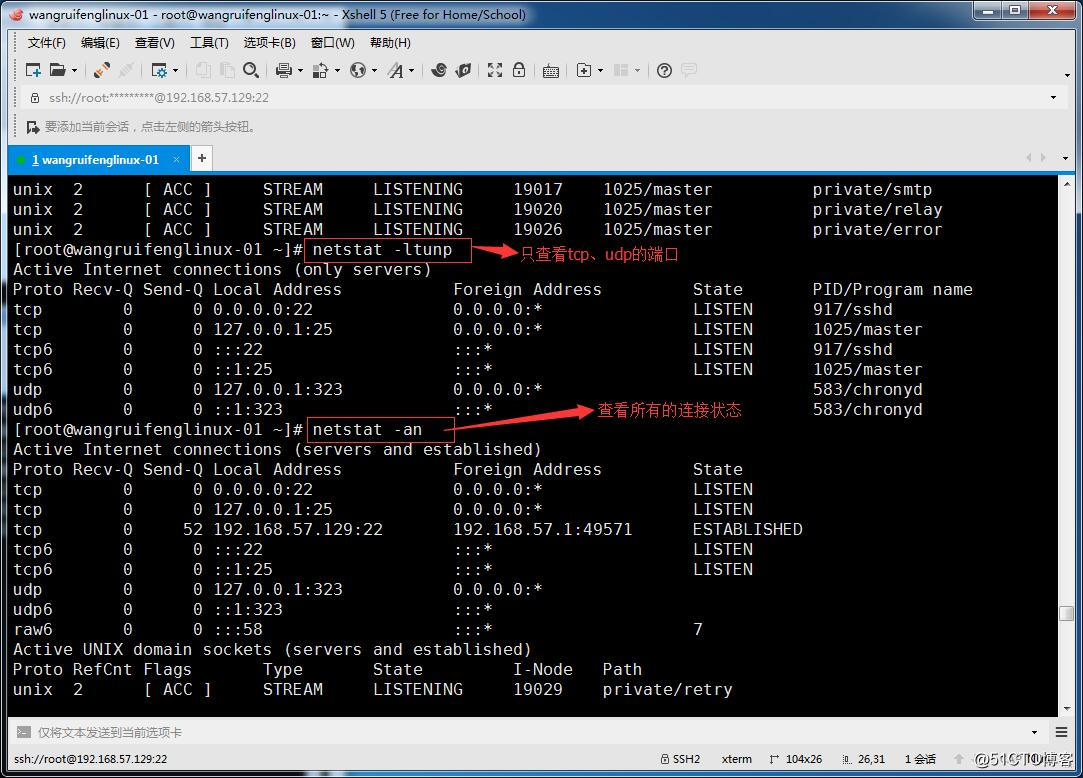Image resolution: width=1083 pixels, height=778 pixels.
Task: Launch Xagent via the key-swirl icon
Action: click(x=463, y=70)
